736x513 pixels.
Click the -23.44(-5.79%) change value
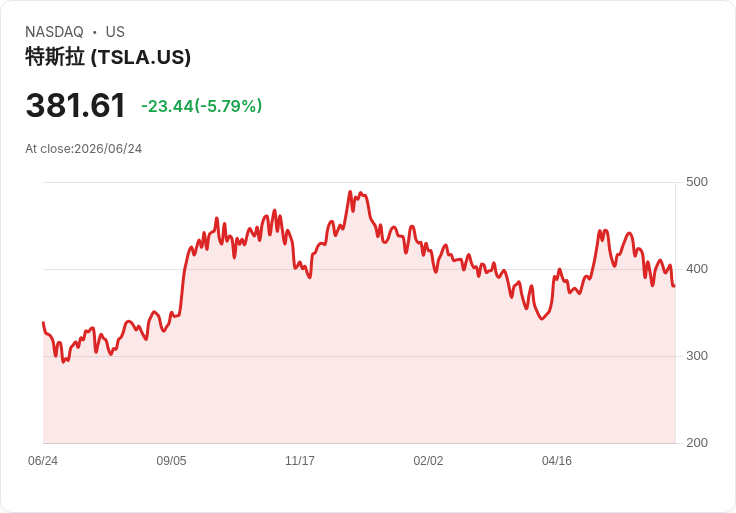tap(201, 106)
